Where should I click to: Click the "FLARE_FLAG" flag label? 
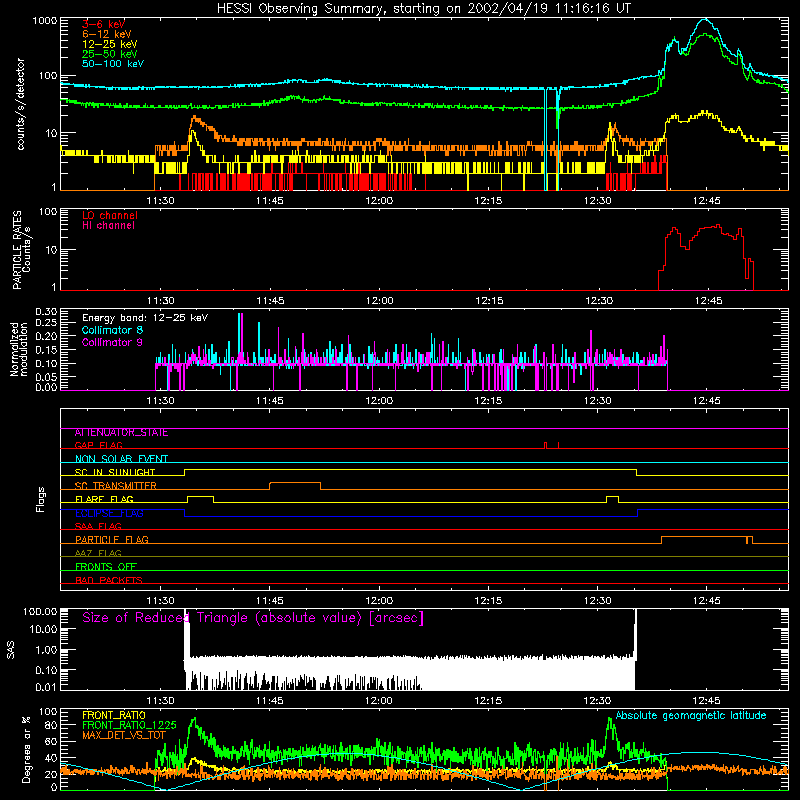[x=104, y=499]
